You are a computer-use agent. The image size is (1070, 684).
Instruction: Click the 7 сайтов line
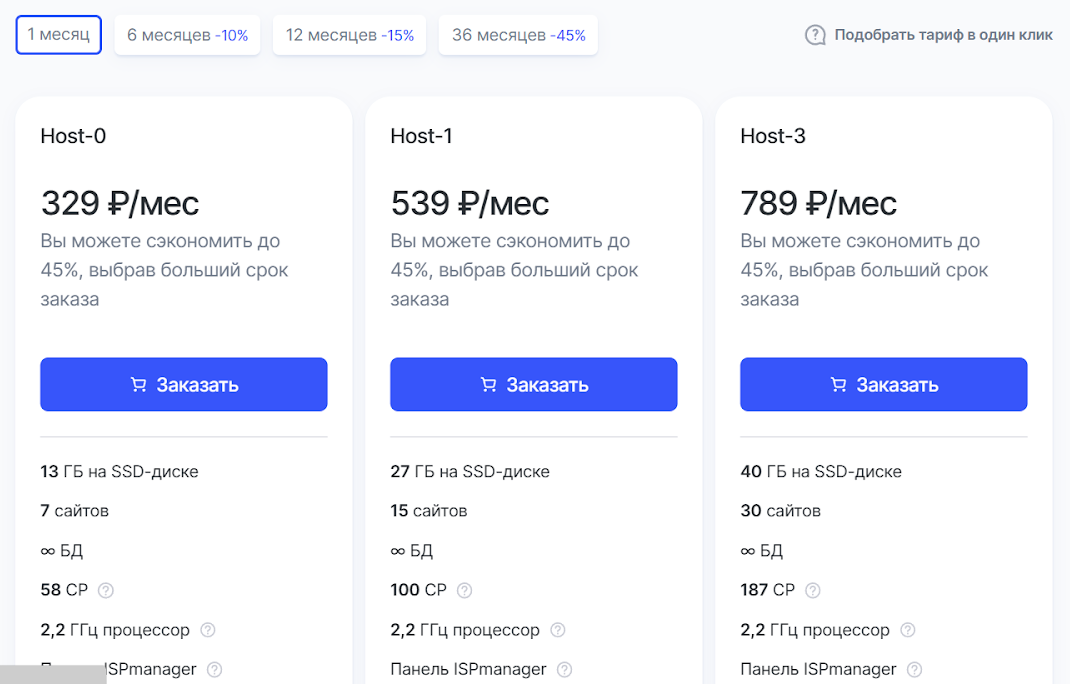(x=74, y=511)
